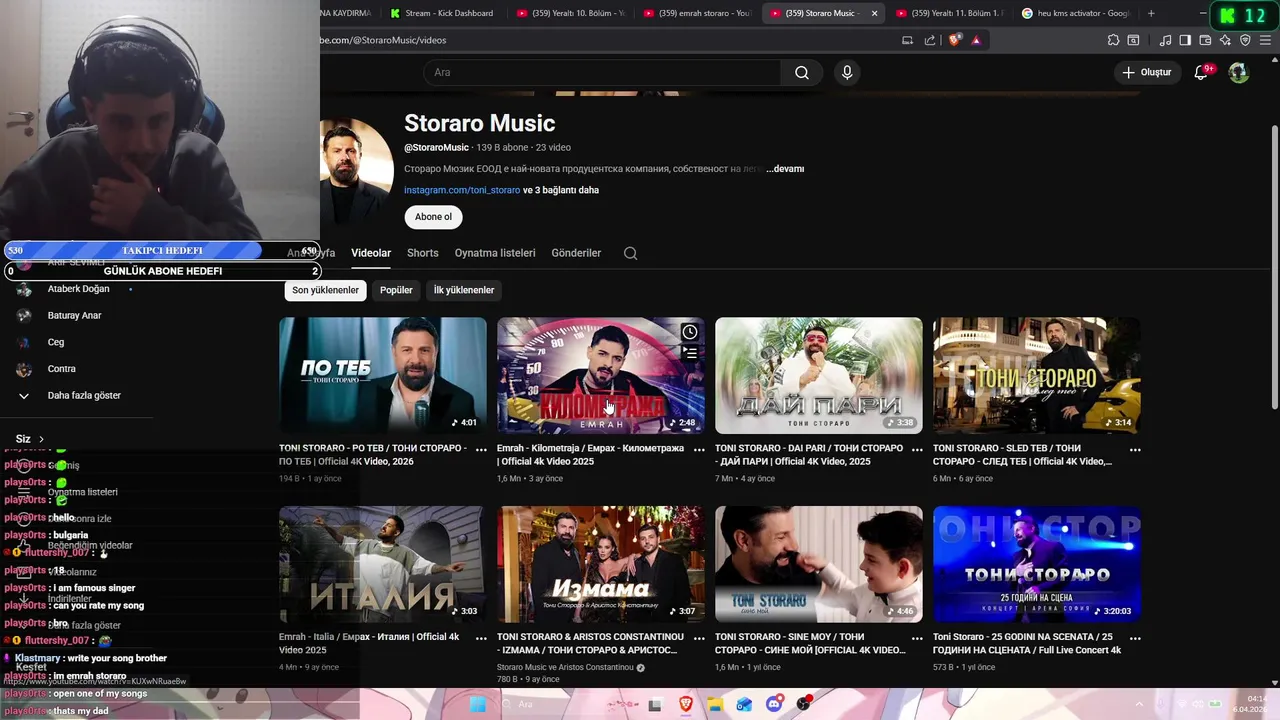Open options menu for IZMAMA video

click(699, 638)
